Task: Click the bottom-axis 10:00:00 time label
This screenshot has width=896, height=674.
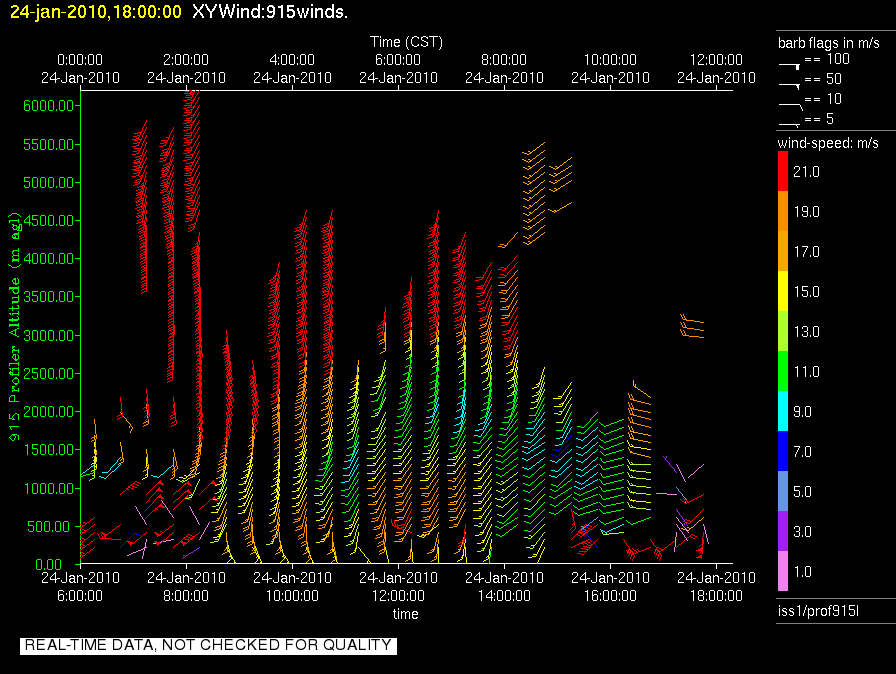Action: [292, 596]
